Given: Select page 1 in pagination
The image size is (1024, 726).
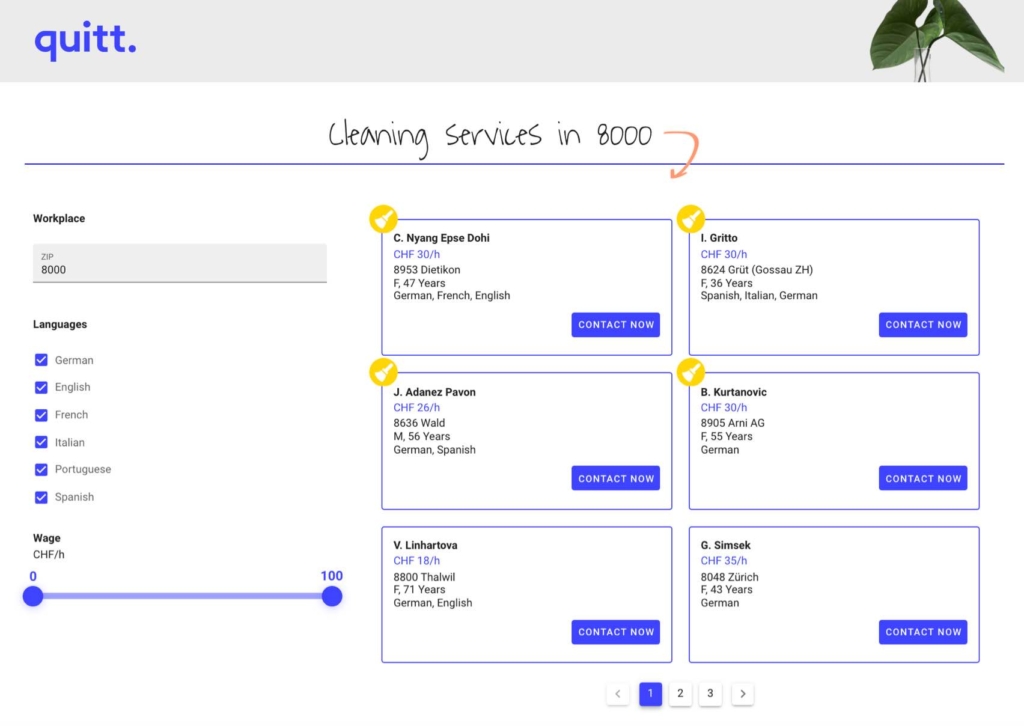Looking at the screenshot, I should coord(650,694).
